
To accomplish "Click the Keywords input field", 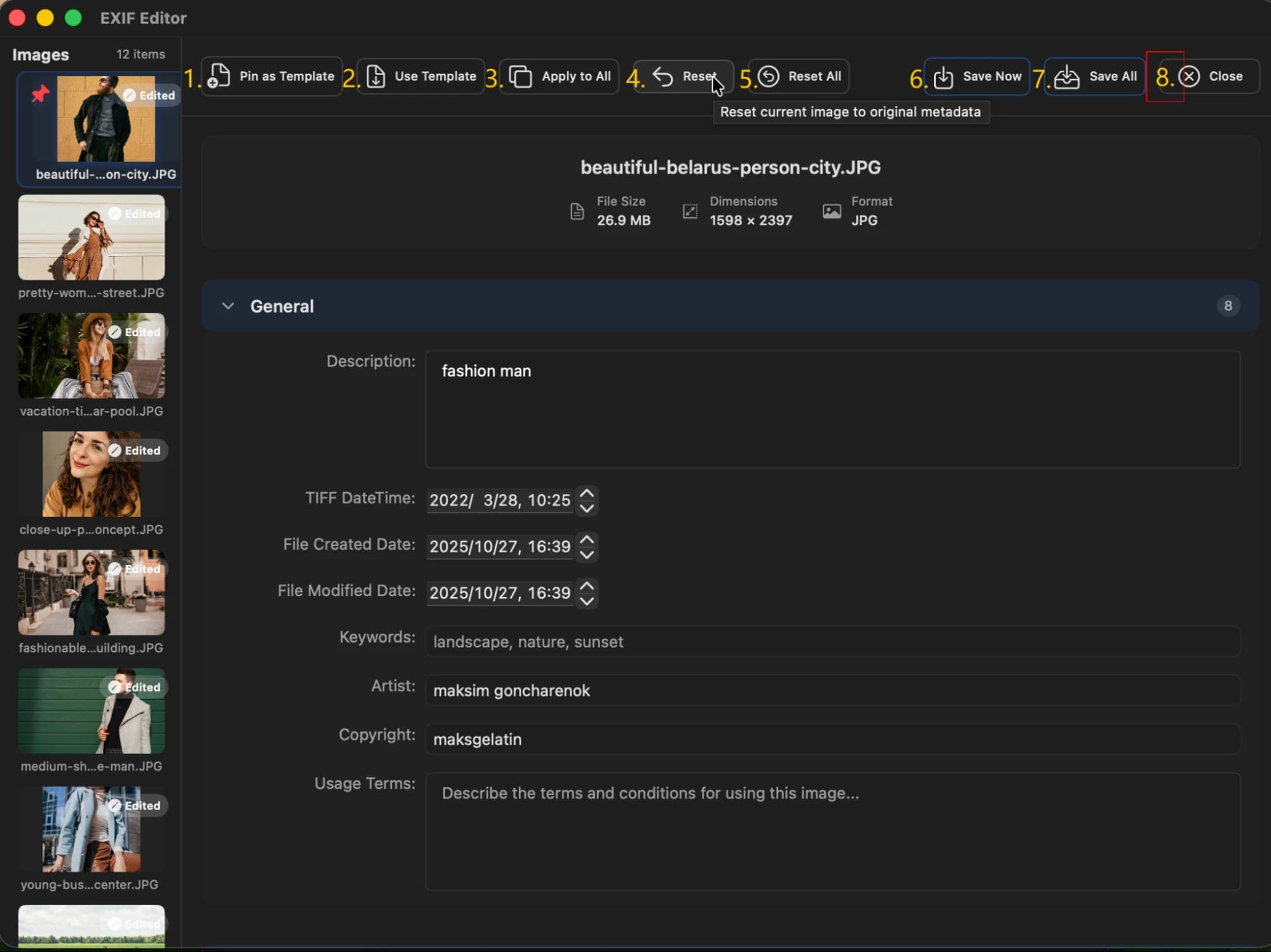I will click(x=832, y=642).
